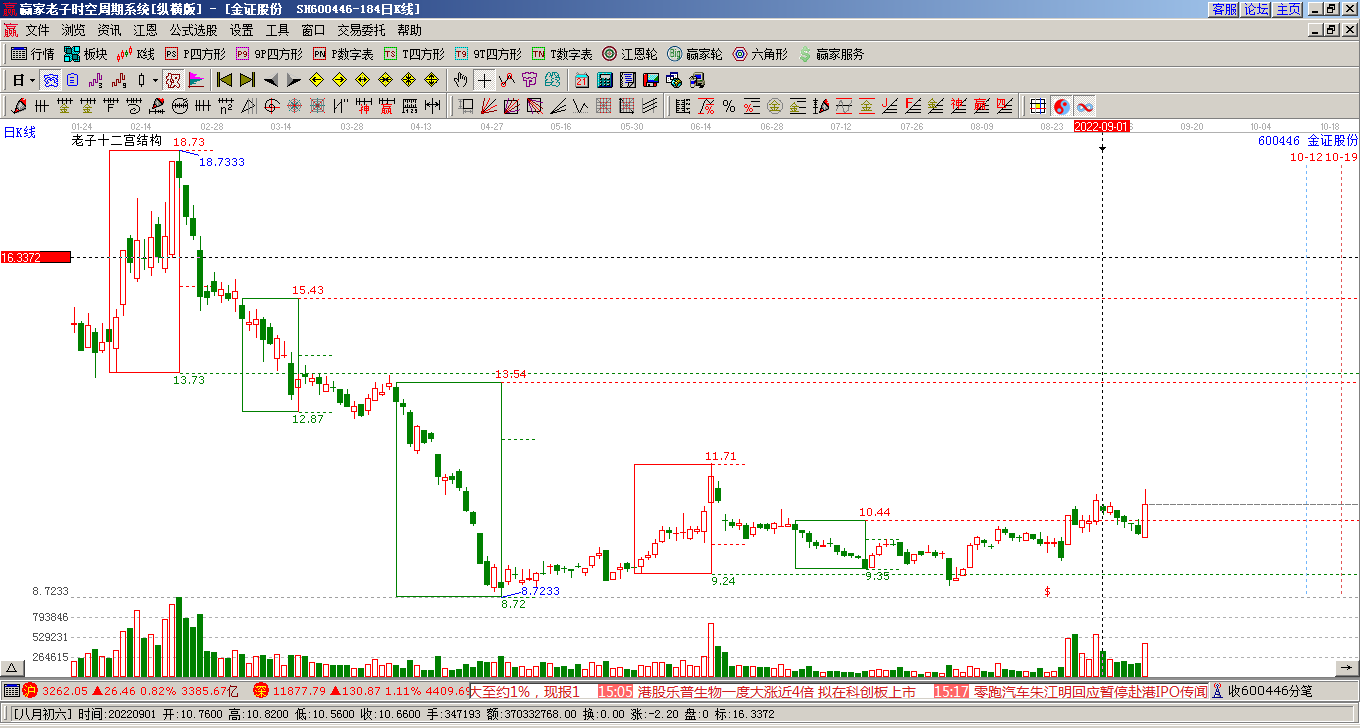Open the 交易委托 menu

point(361,30)
